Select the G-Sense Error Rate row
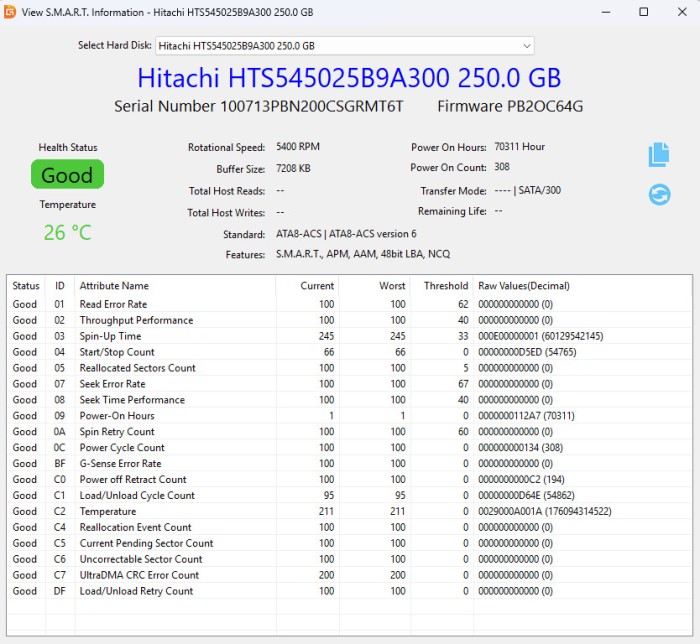The height and width of the screenshot is (644, 700). tap(350, 463)
